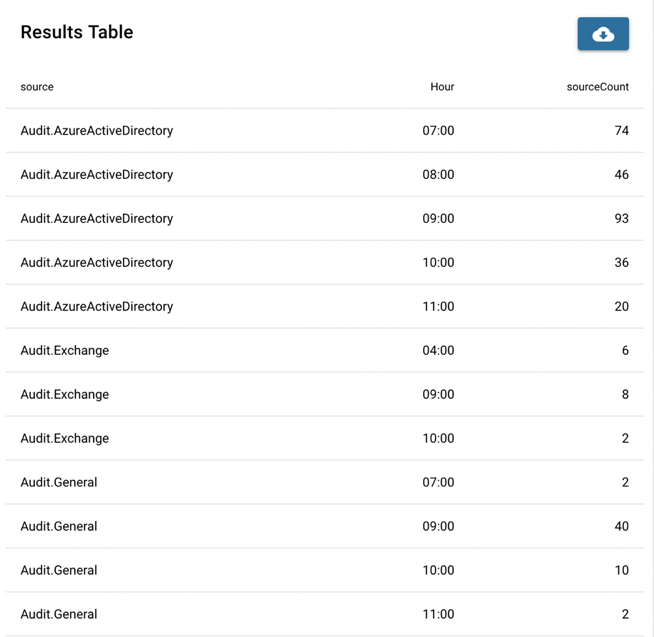The height and width of the screenshot is (637, 654).
Task: Select the Audit.General row at 11:00
Action: (x=324, y=614)
